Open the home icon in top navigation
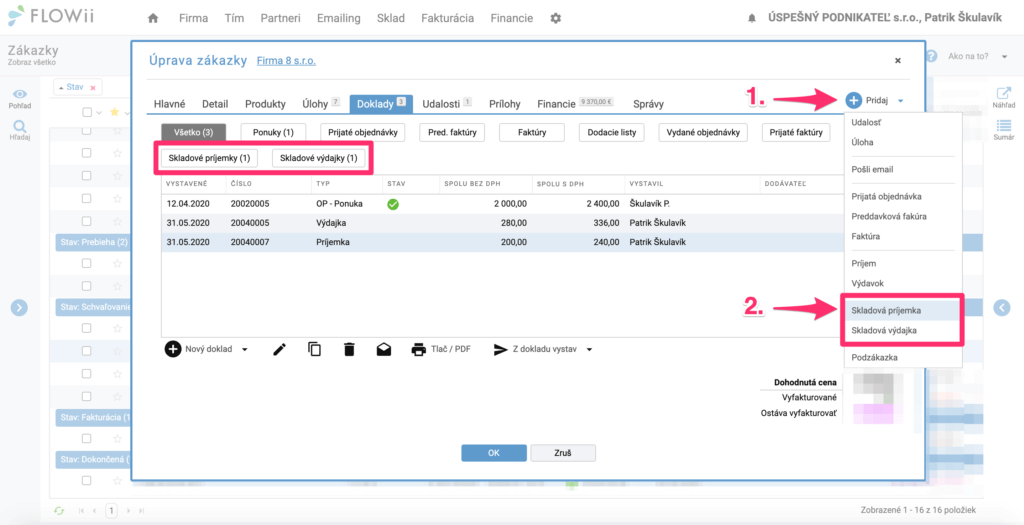 pos(153,18)
